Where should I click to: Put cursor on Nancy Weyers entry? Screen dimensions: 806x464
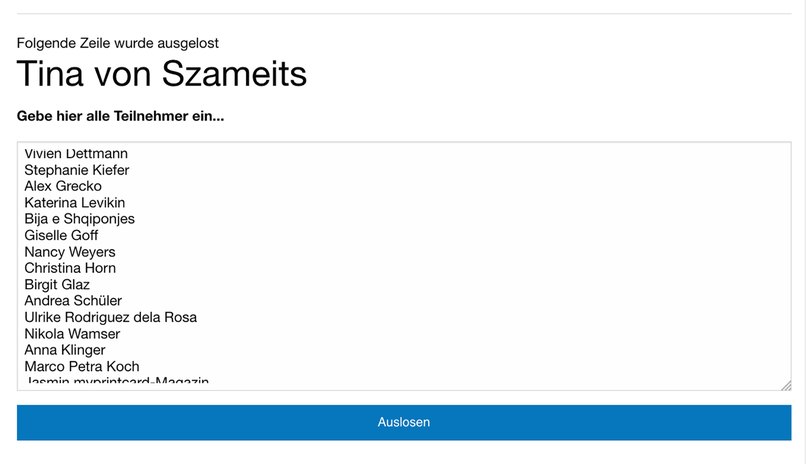(x=70, y=252)
